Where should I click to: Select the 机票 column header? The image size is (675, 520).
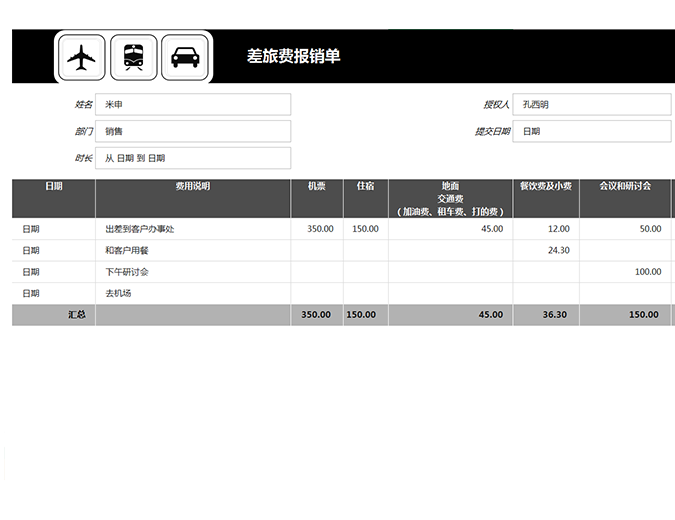(x=317, y=198)
